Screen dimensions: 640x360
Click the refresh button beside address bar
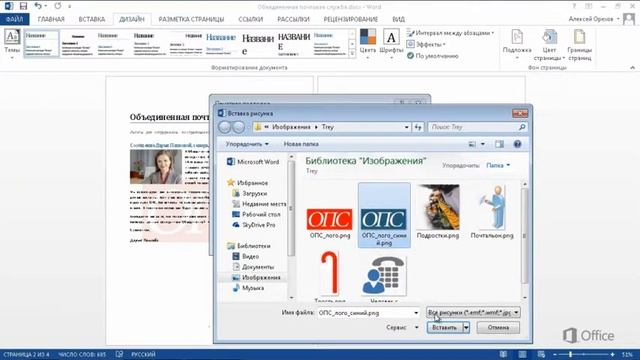pos(418,127)
